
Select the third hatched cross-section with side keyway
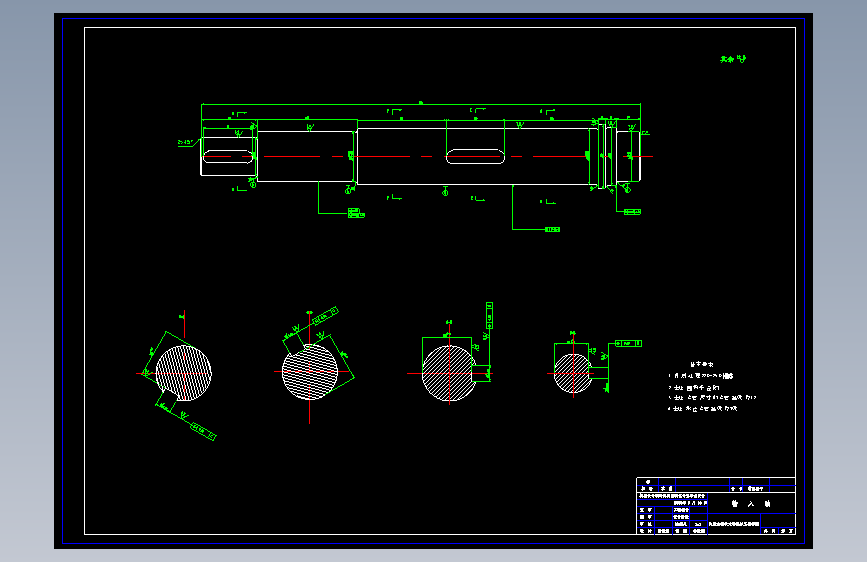pos(450,373)
